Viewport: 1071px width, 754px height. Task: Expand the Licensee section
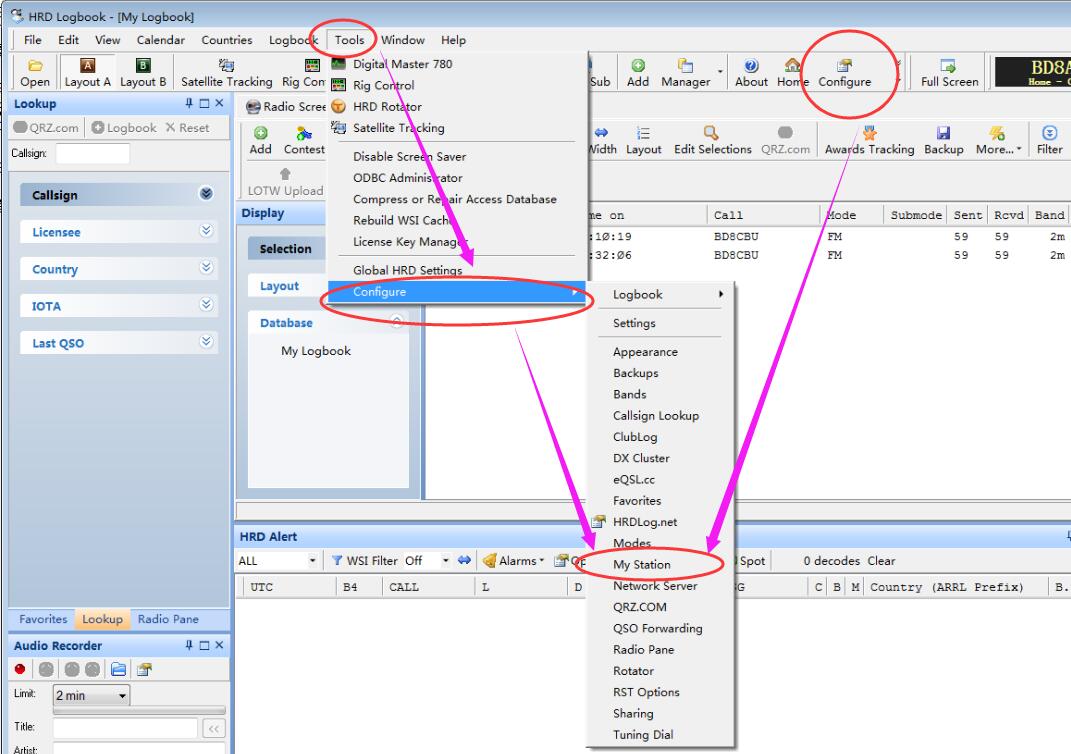(206, 231)
